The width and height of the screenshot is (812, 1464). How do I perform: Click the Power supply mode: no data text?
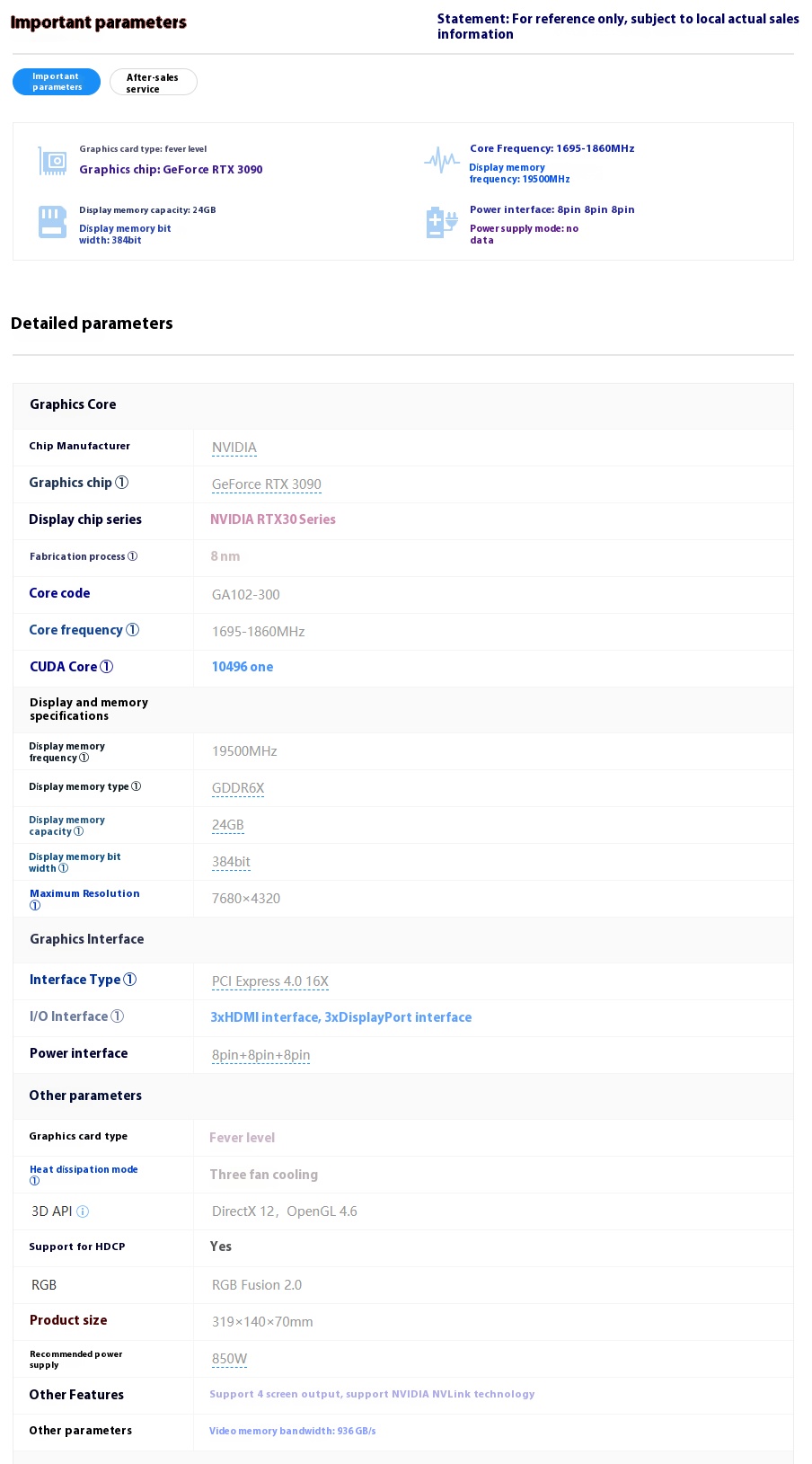coord(525,235)
